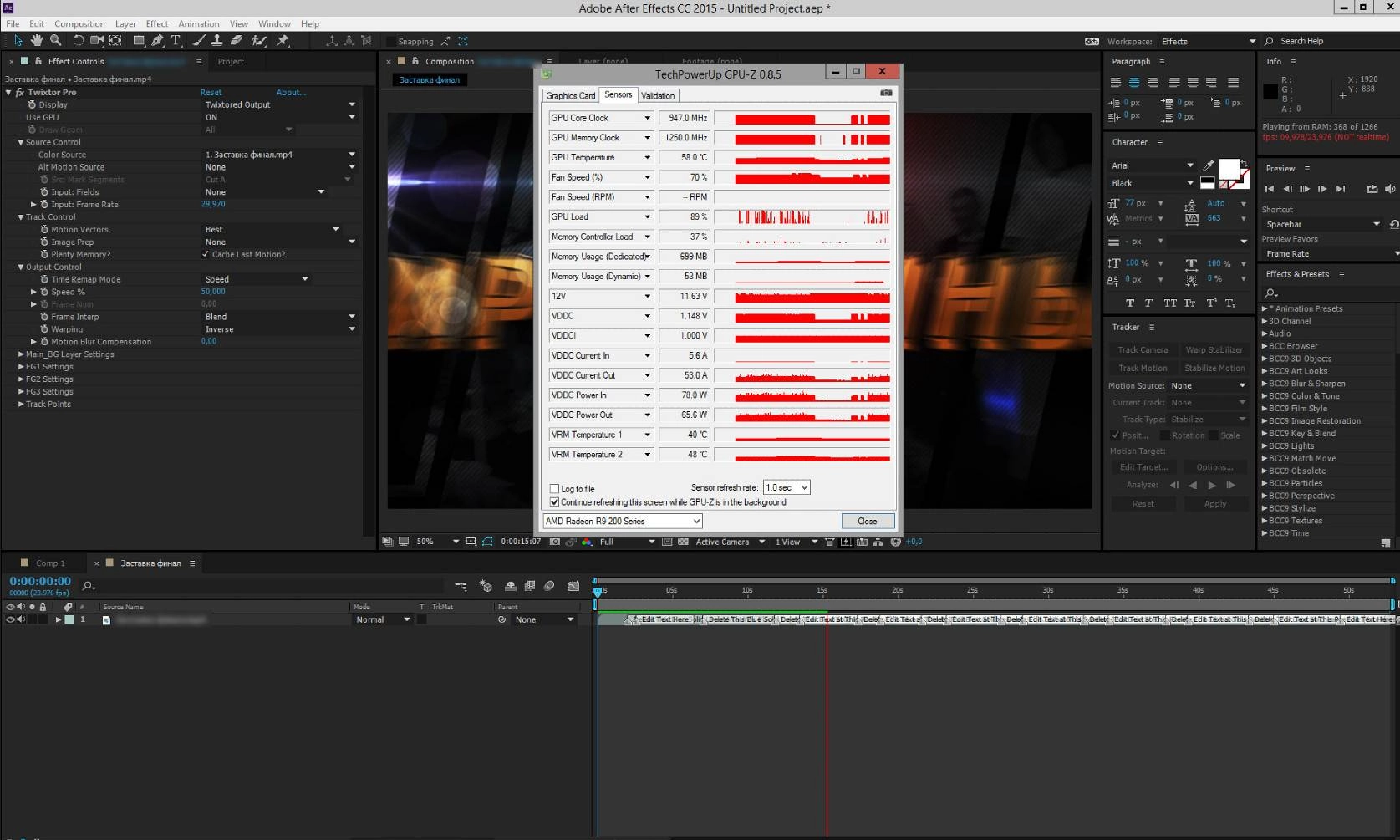Viewport: 1400px width, 840px height.
Task: Click the GPU-Z screenshot camera icon
Action: click(886, 93)
